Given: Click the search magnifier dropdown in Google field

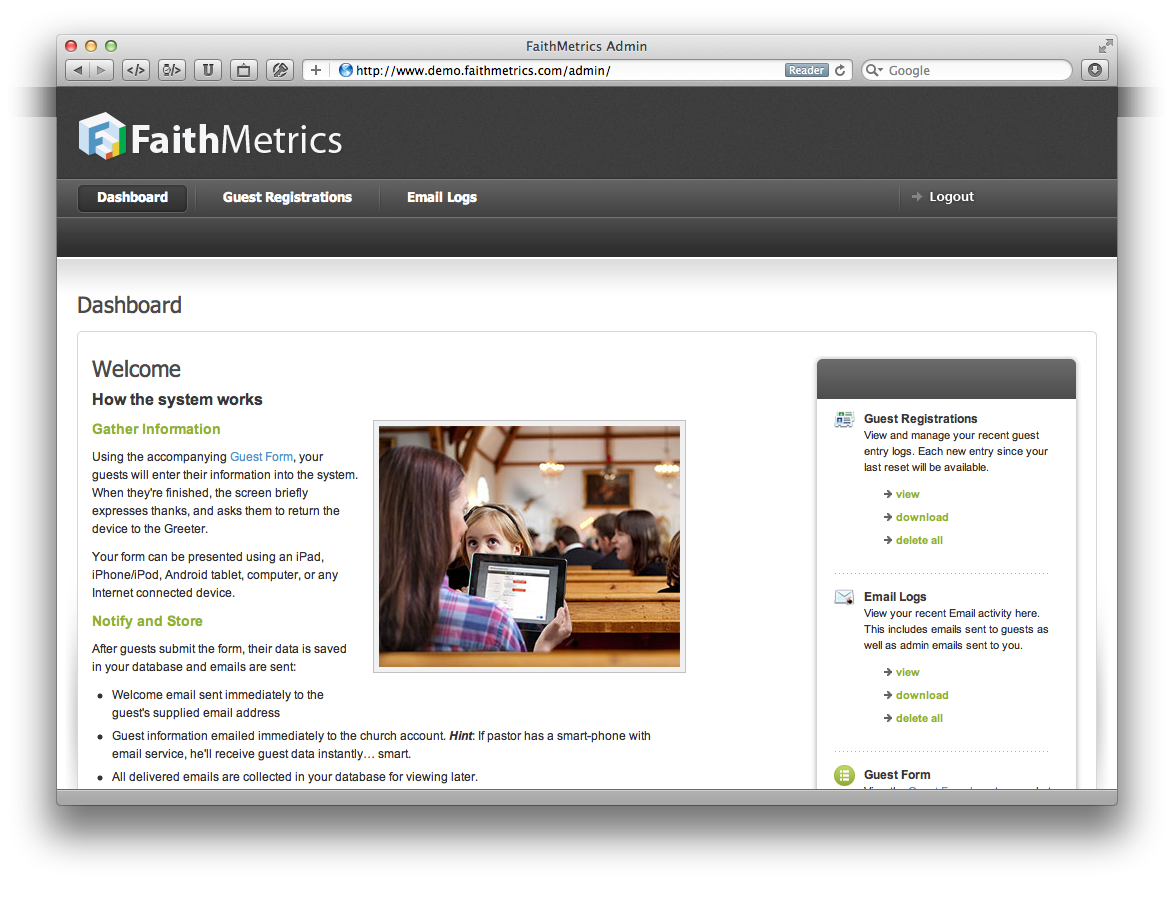Looking at the screenshot, I should [874, 70].
